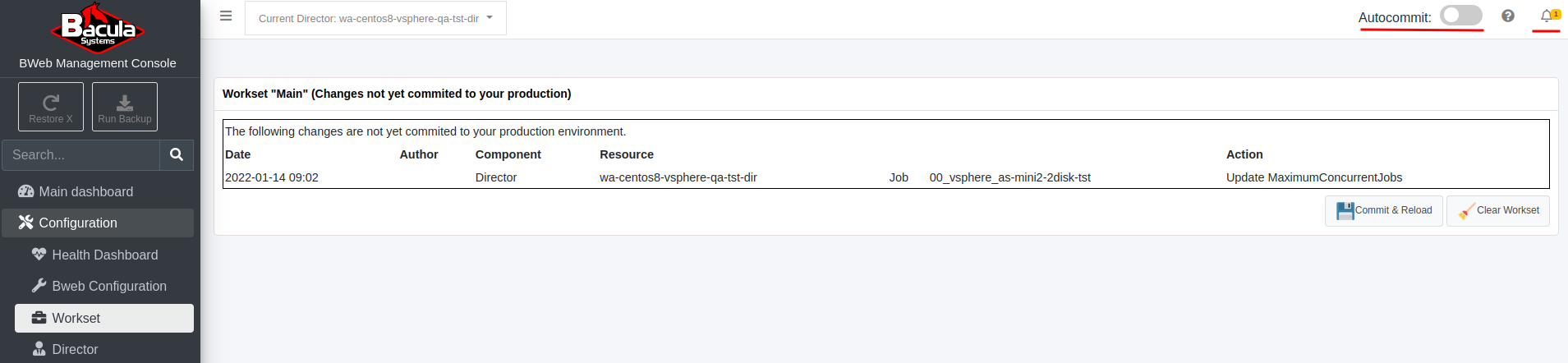Viewport: 1568px width, 363px height.
Task: Select the Workset sidebar item
Action: (104, 318)
